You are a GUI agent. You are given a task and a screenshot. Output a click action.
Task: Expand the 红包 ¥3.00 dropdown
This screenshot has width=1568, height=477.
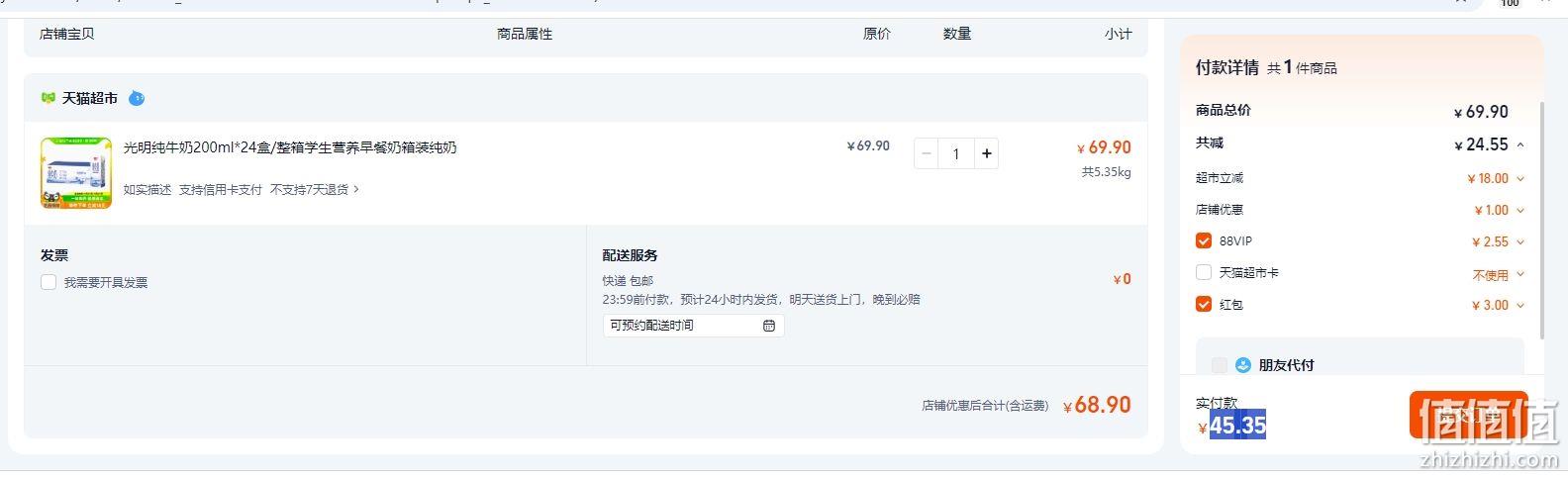pyautogui.click(x=1520, y=306)
